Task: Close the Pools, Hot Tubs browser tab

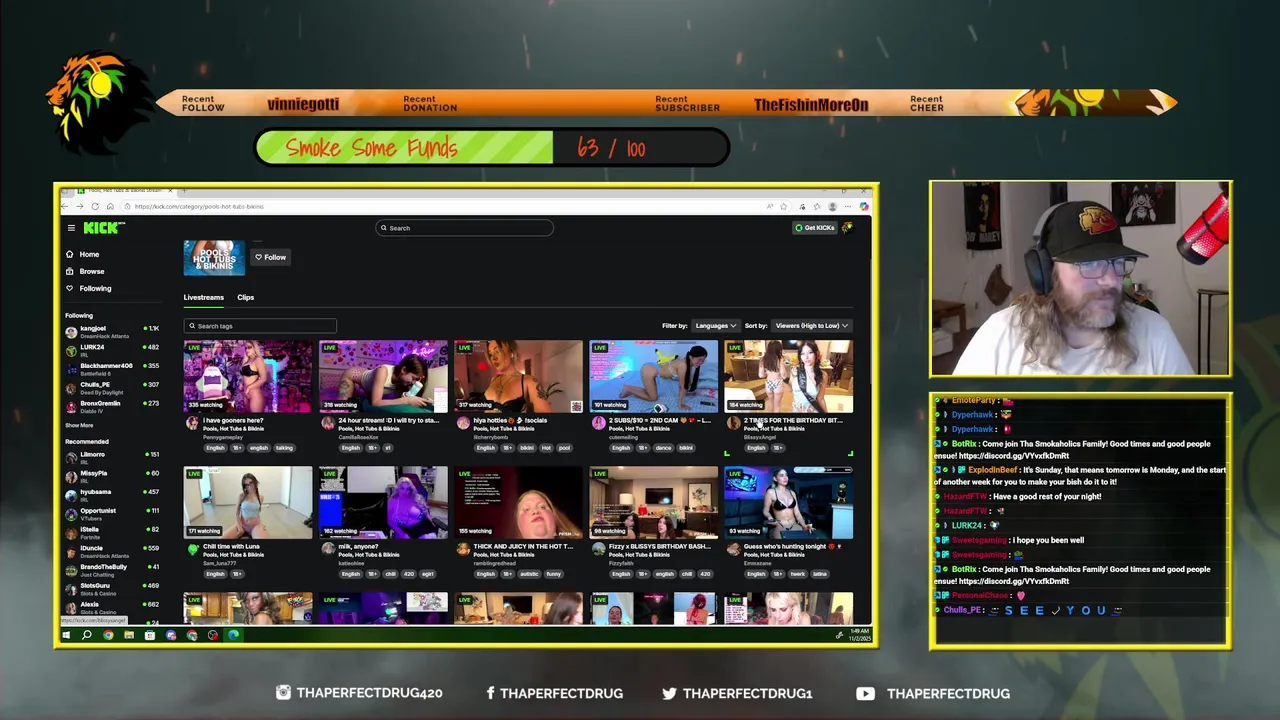Action: click(x=170, y=190)
